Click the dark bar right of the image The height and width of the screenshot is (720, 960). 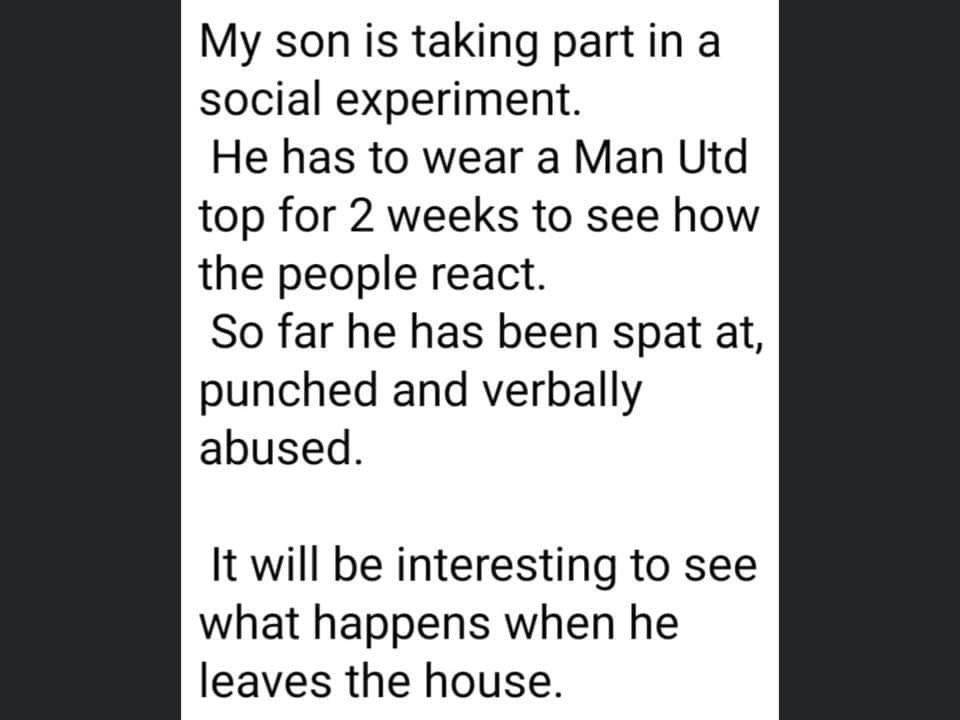[868, 360]
